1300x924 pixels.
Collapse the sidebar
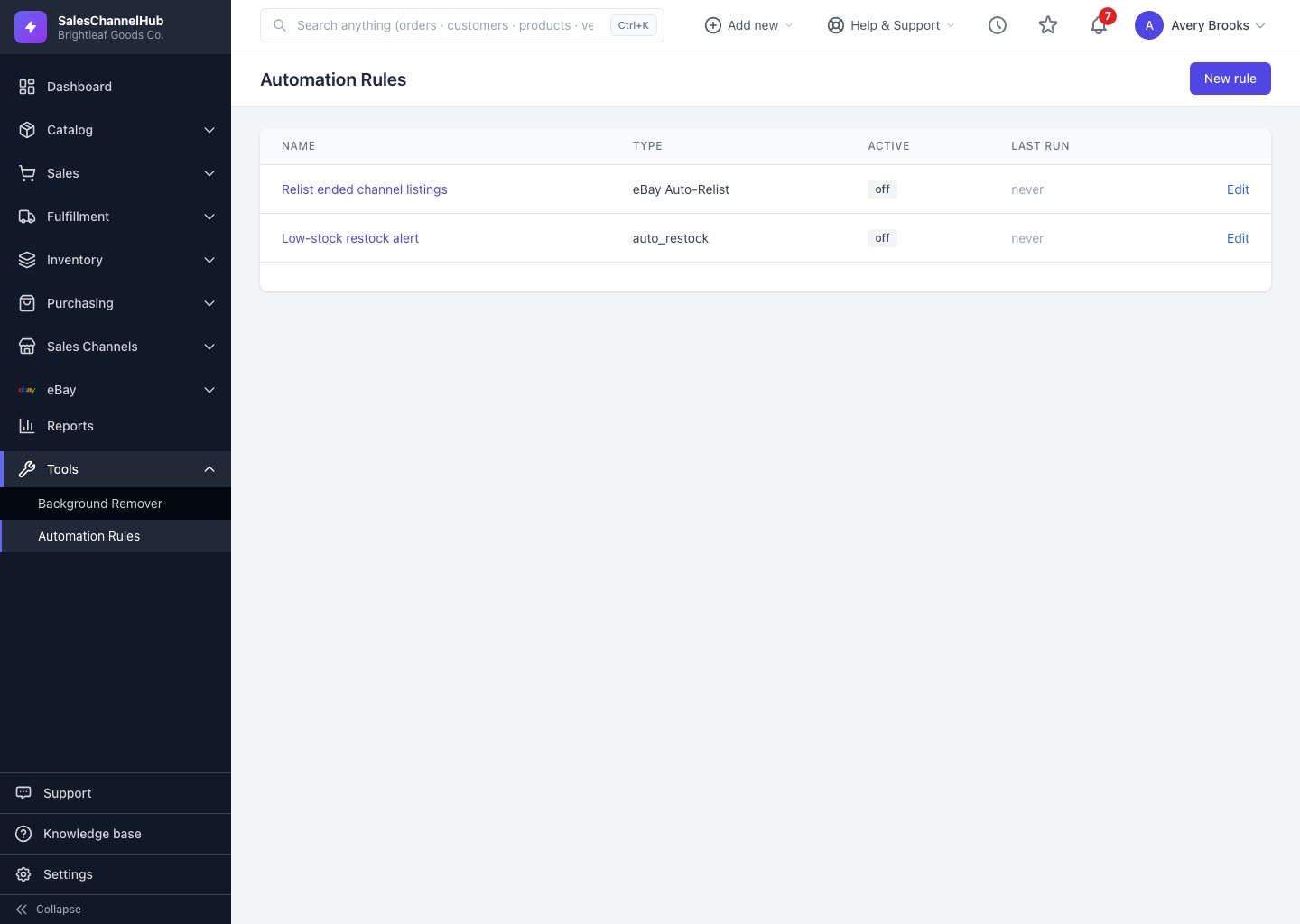[116, 910]
